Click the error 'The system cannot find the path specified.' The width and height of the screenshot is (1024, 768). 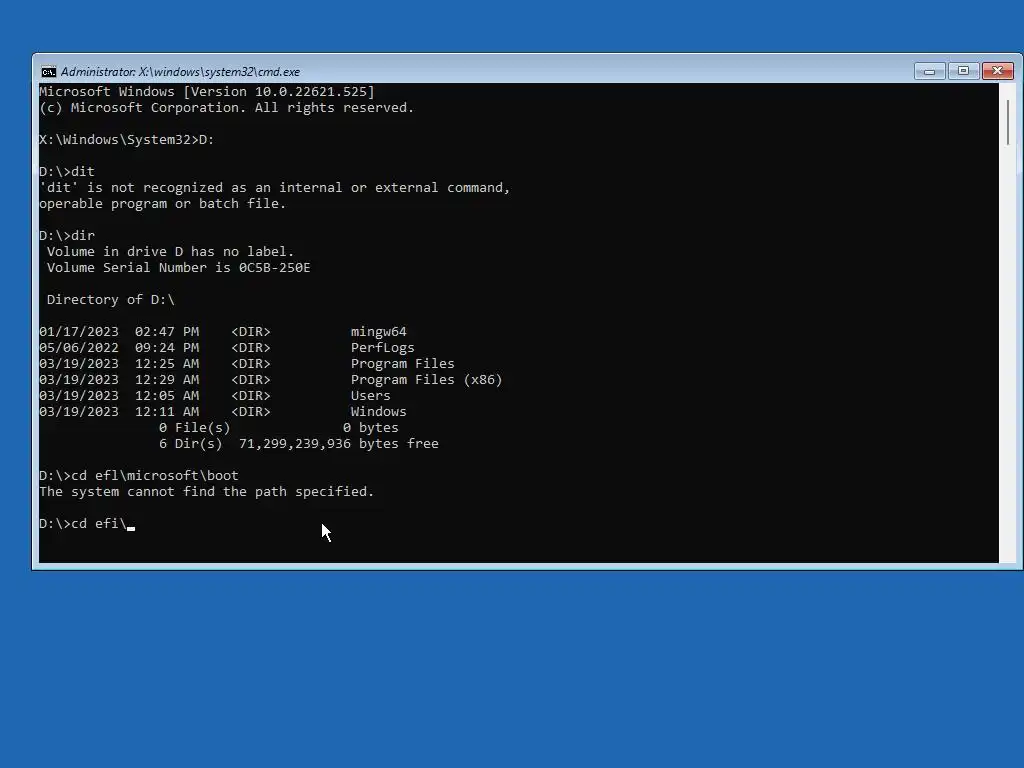[x=206, y=492]
